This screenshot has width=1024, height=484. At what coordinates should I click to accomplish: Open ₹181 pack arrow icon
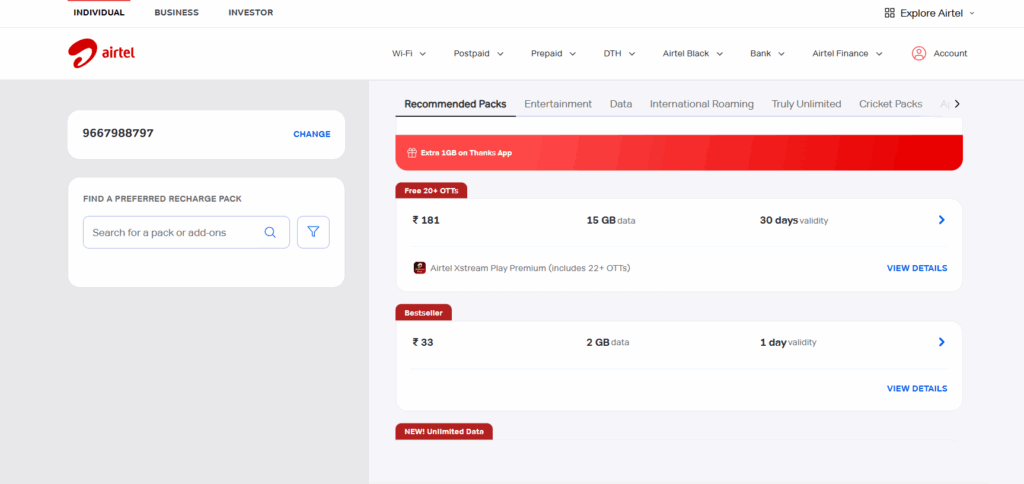coord(941,220)
